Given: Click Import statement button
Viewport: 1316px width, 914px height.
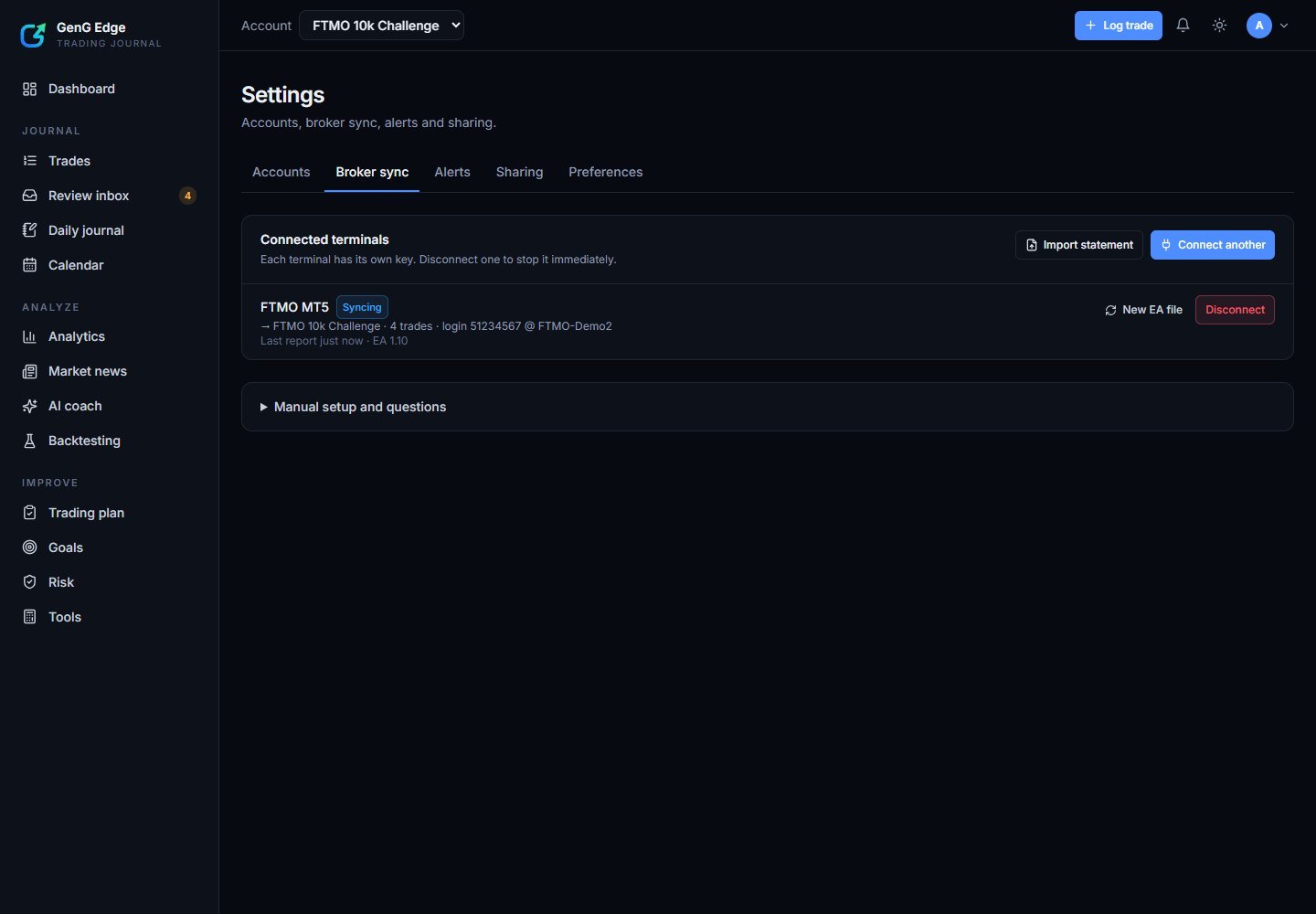Looking at the screenshot, I should point(1079,245).
